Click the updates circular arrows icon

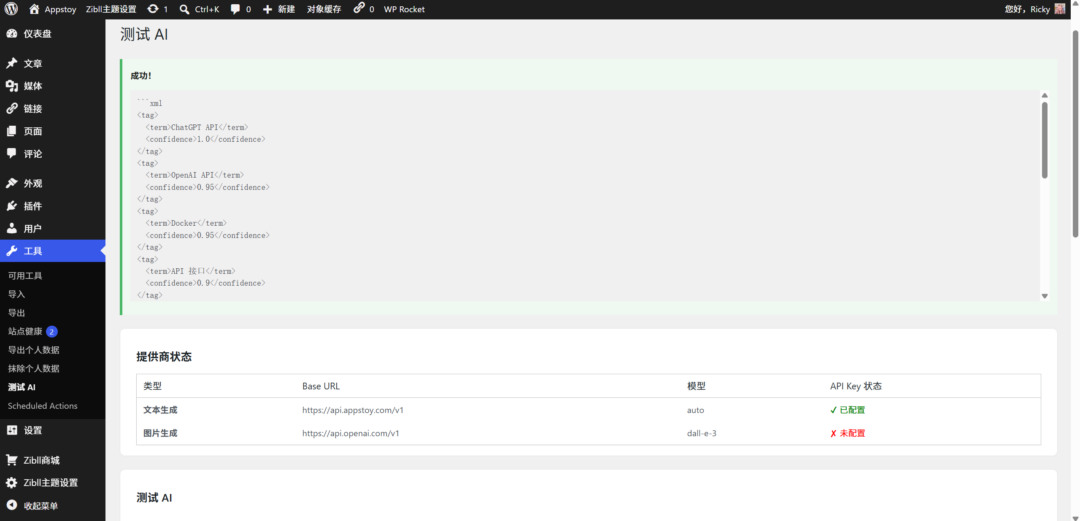[153, 9]
